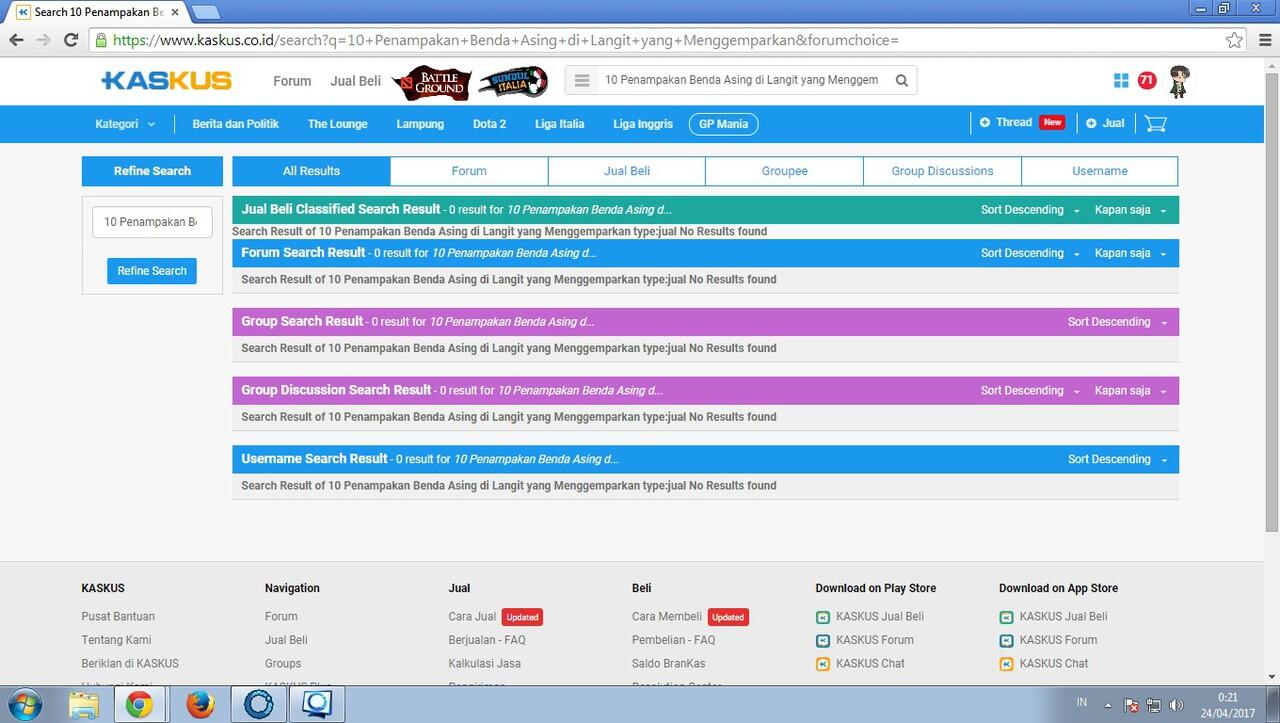Open Sort Descending in Forum Search Result header

[x=1030, y=253]
